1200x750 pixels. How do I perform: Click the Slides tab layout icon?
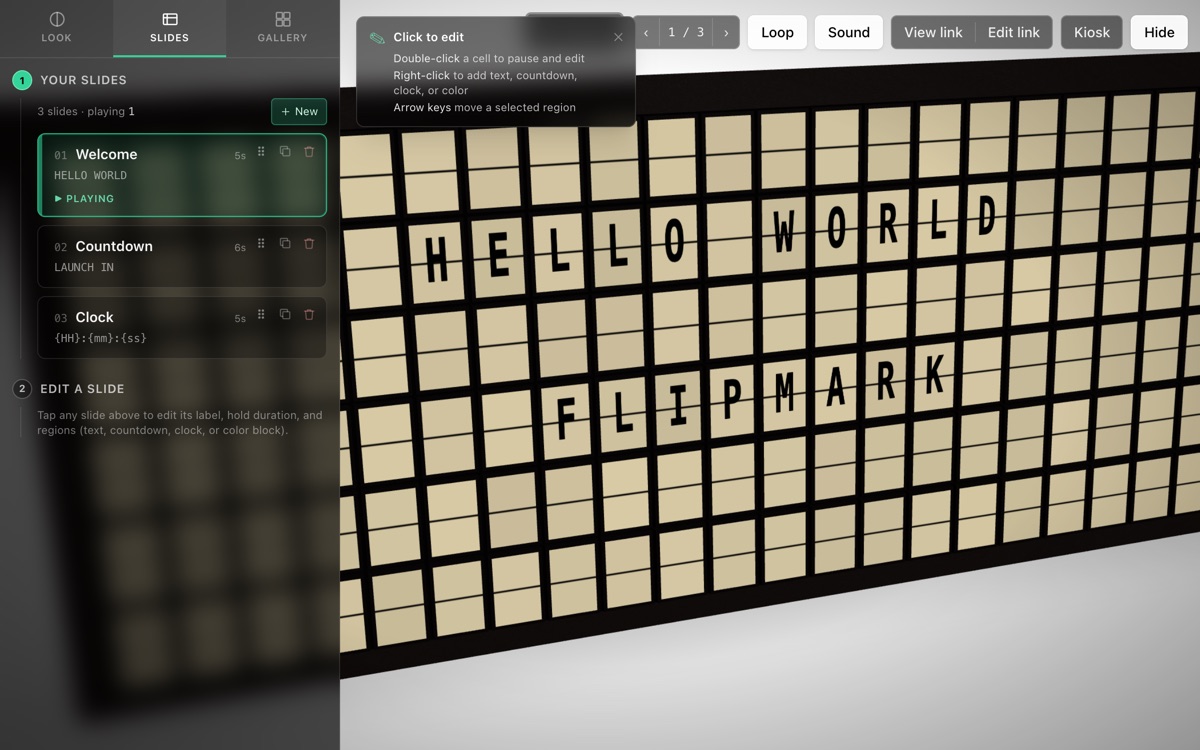[x=170, y=19]
